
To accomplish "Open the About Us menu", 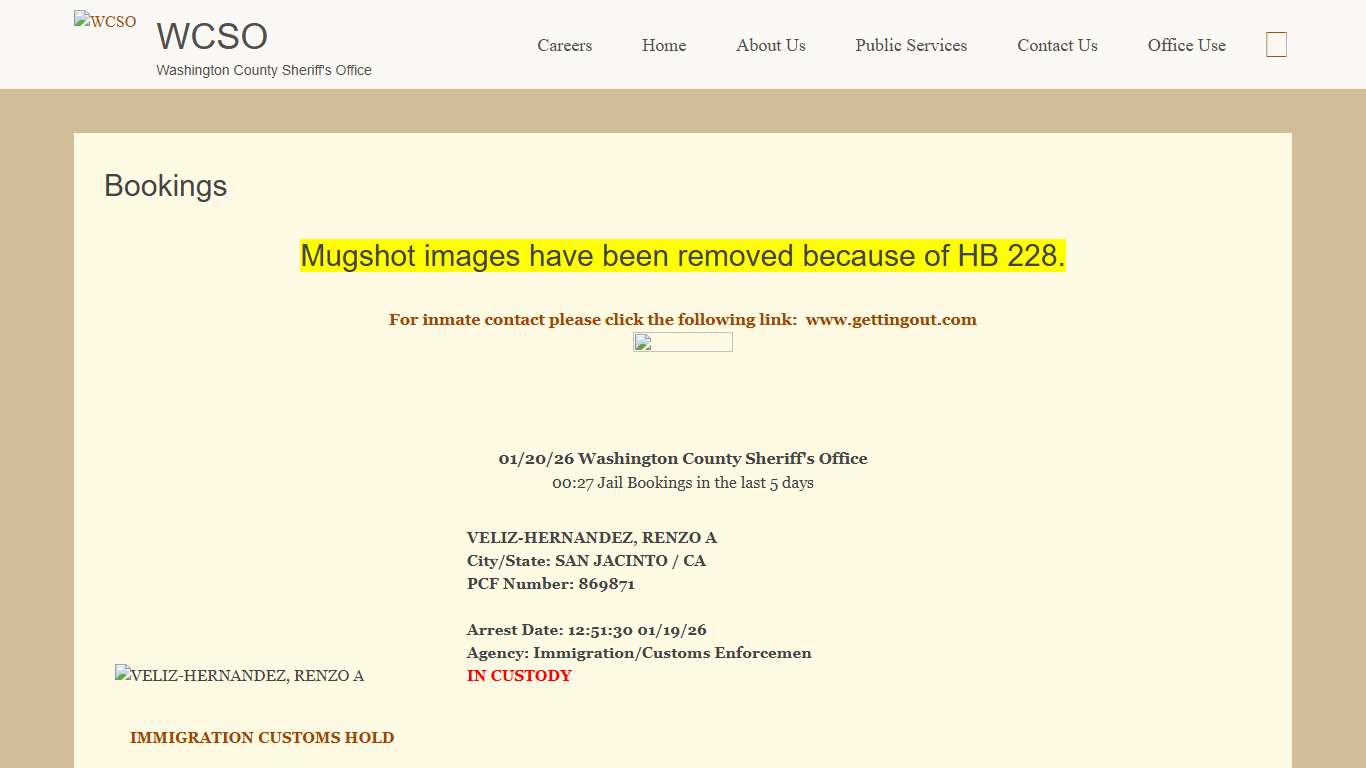I will point(770,45).
